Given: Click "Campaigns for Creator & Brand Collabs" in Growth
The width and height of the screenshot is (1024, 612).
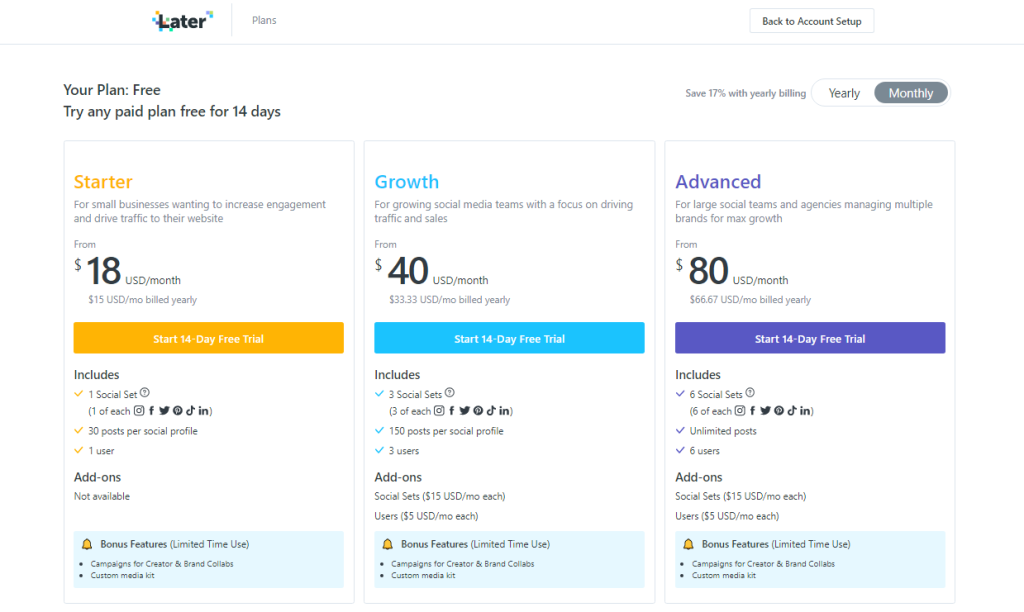Looking at the screenshot, I should click(x=462, y=564).
